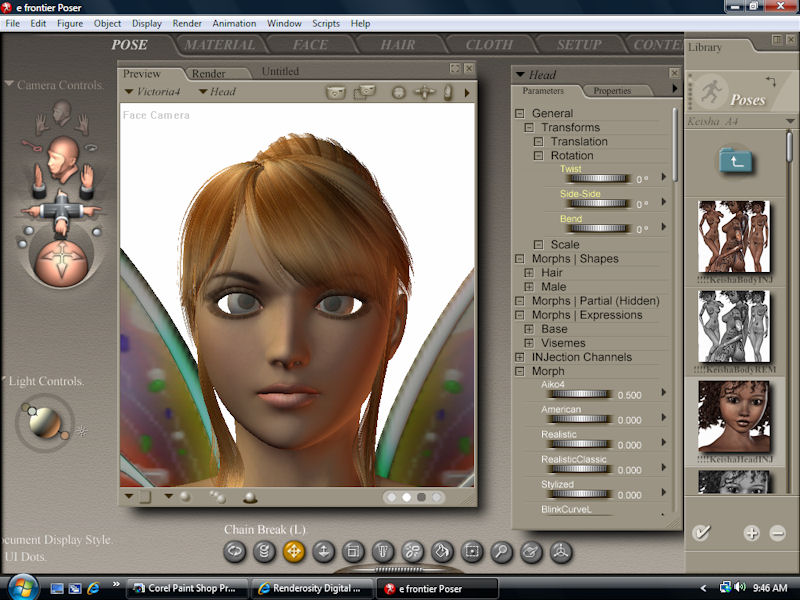Switch to the Properties tab

click(612, 91)
